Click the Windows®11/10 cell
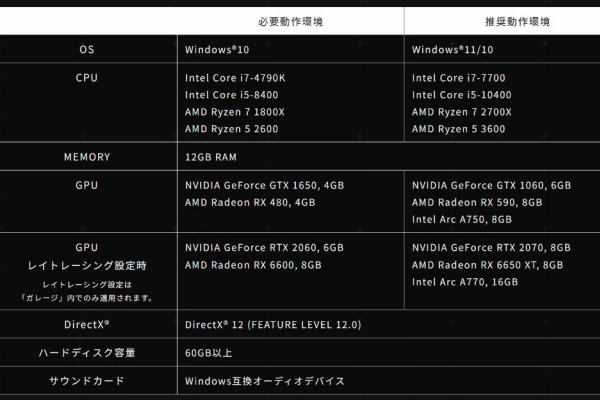 pos(452,49)
